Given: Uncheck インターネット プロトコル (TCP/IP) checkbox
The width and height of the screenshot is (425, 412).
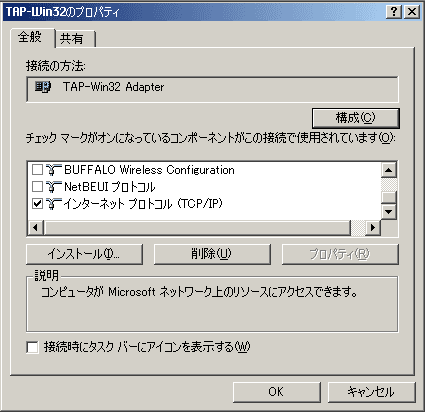Looking at the screenshot, I should [37, 203].
